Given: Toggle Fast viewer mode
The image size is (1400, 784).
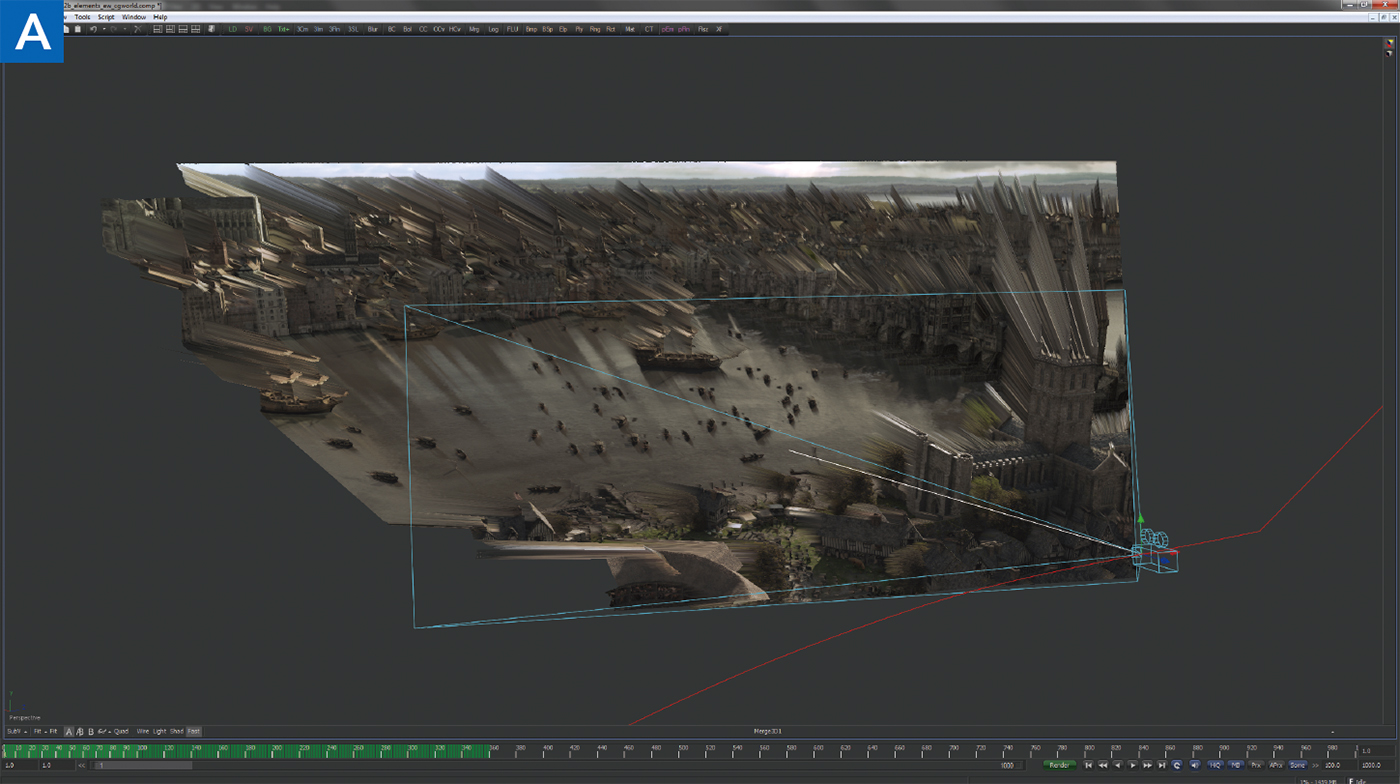Looking at the screenshot, I should tap(194, 731).
